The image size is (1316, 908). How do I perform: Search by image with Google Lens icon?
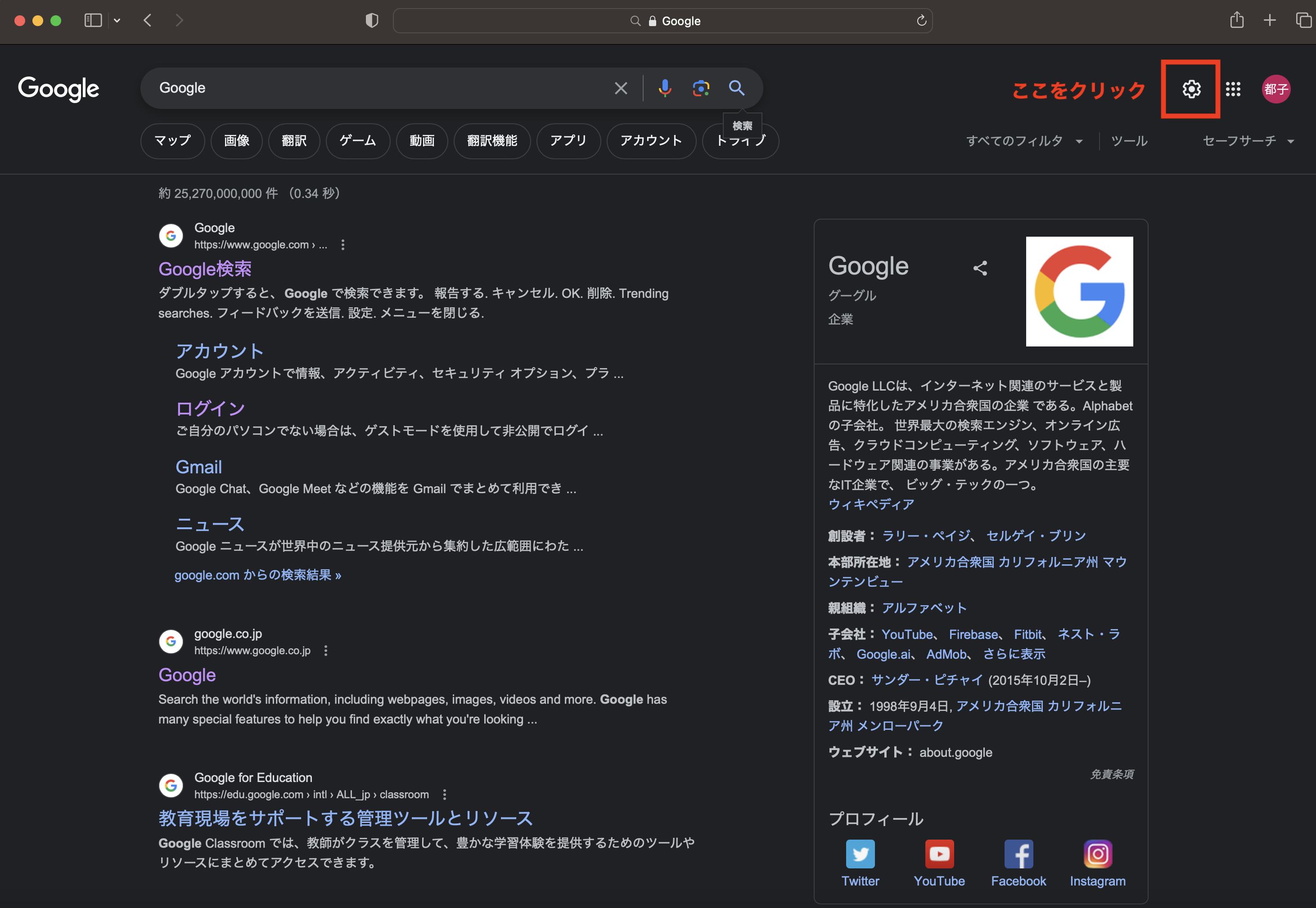coord(701,88)
